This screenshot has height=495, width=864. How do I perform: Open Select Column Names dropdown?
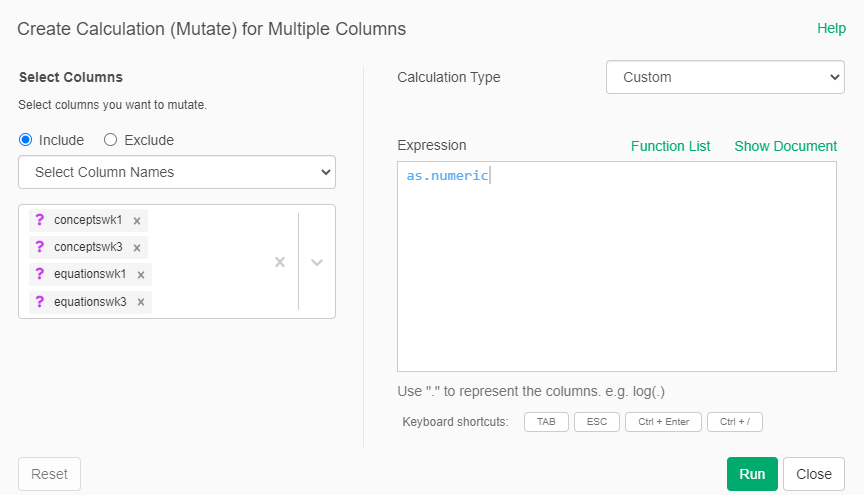pyautogui.click(x=177, y=172)
